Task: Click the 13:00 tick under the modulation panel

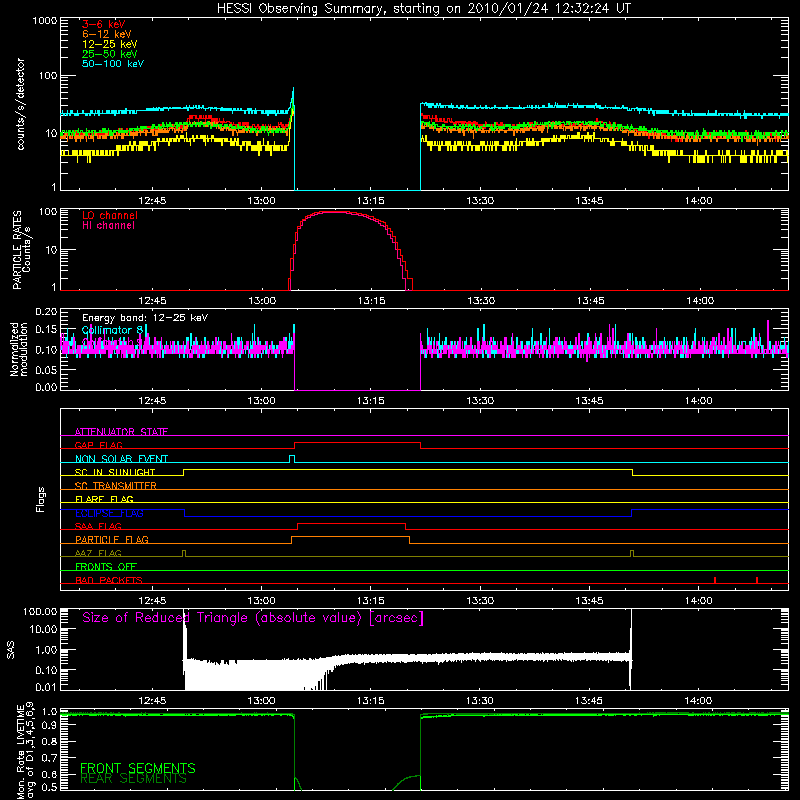Action: (261, 401)
